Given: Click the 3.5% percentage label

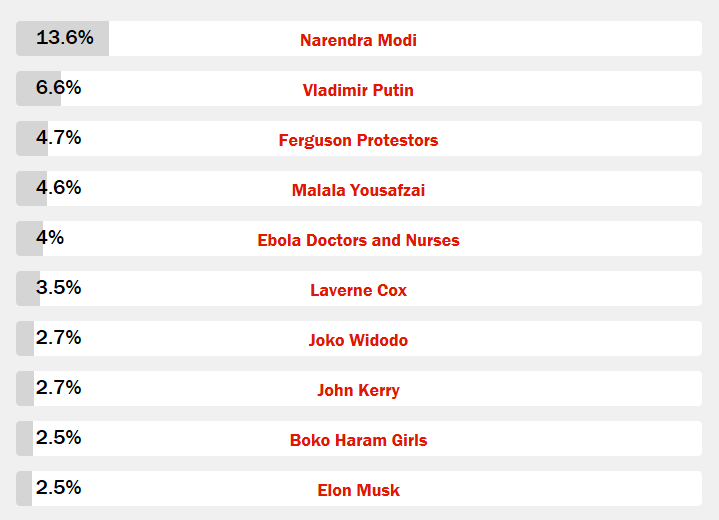Looking at the screenshot, I should point(59,288).
